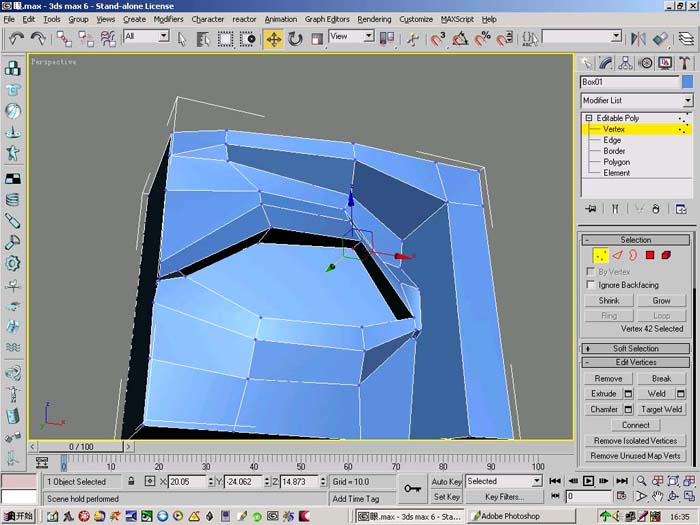Click Pin Stack icon under modifier stack
The width and height of the screenshot is (700, 525).
pyautogui.click(x=591, y=209)
